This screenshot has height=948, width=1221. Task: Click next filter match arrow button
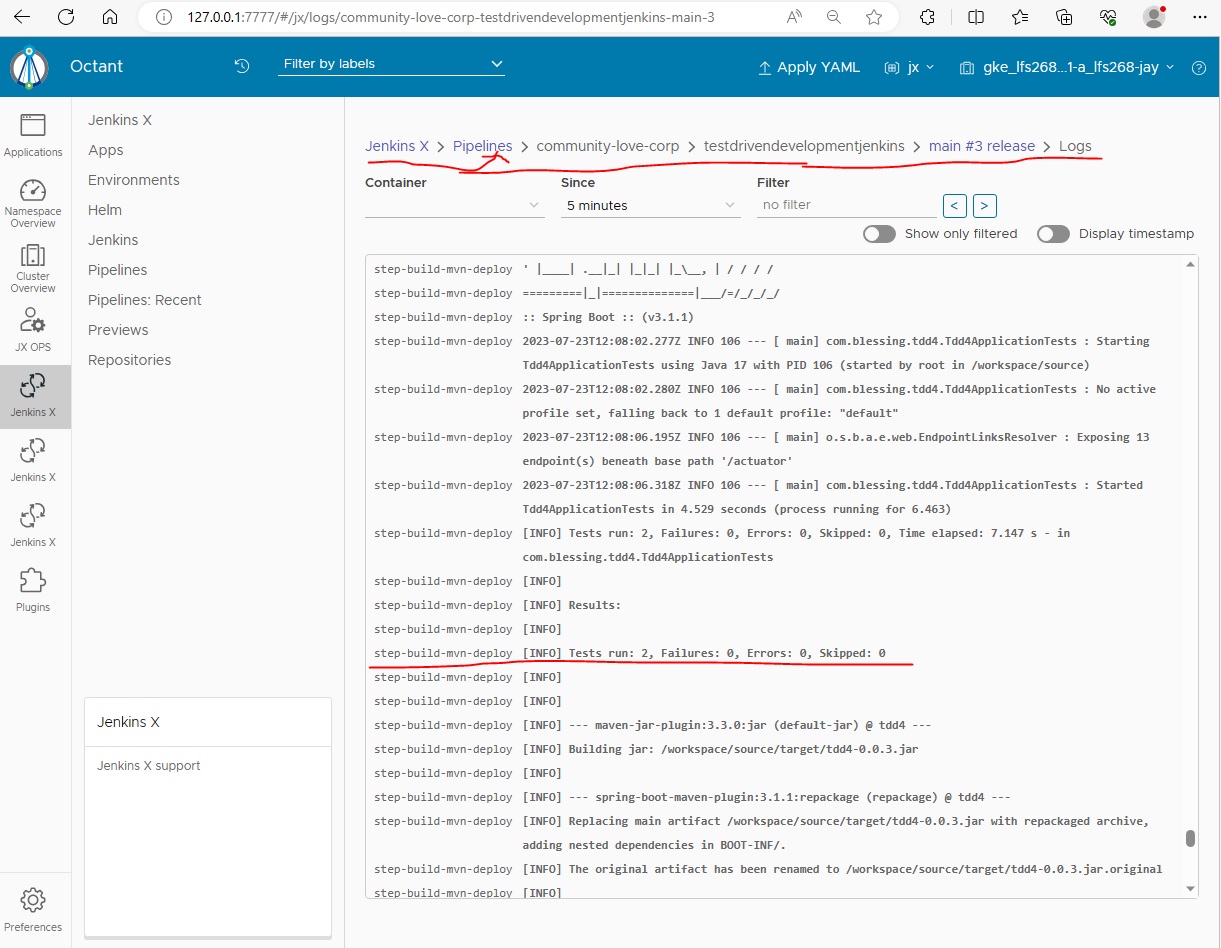[x=984, y=206]
